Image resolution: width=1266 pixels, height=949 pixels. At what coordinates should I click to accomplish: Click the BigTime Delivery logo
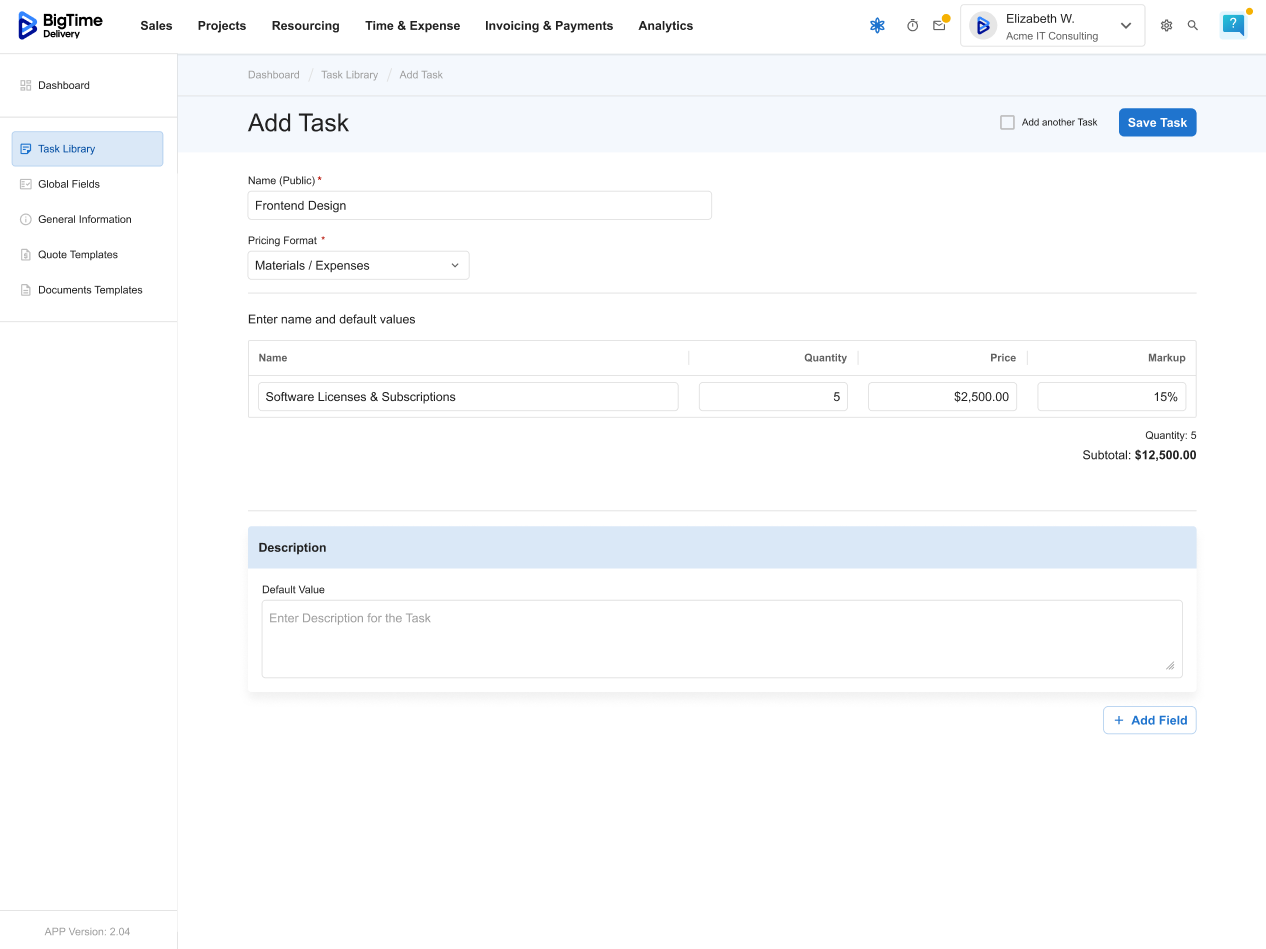coord(62,26)
